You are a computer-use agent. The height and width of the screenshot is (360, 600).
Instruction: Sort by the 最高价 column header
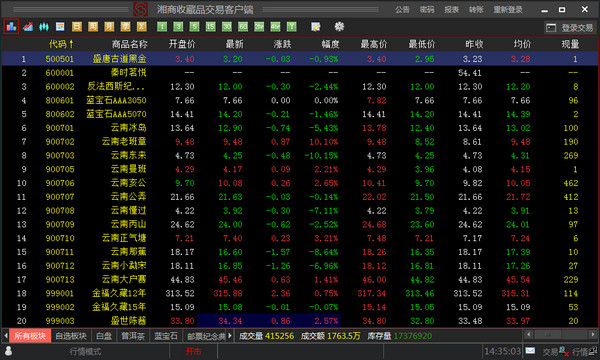[x=374, y=44]
